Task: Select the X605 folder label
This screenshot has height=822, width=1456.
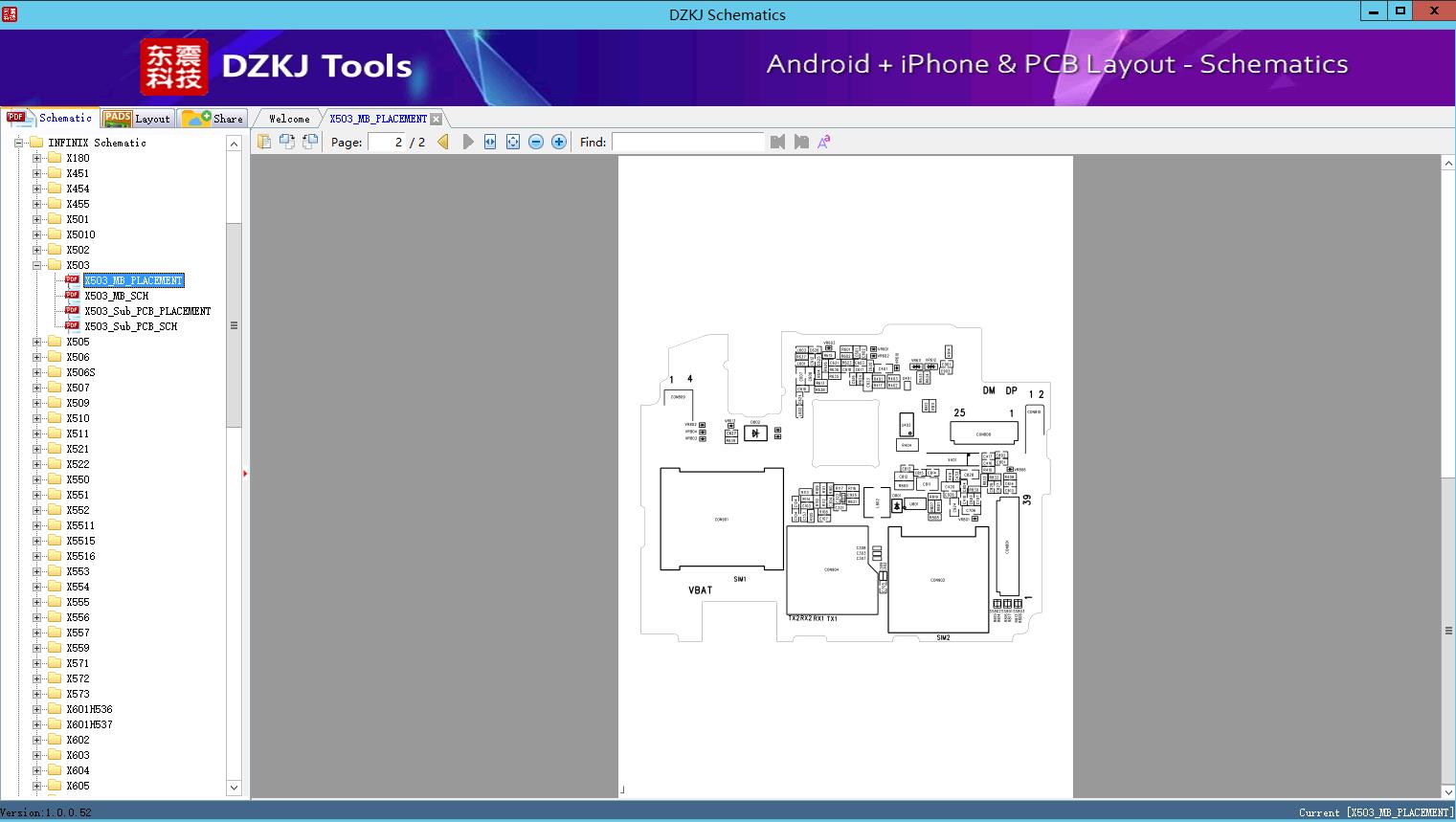Action: click(78, 786)
